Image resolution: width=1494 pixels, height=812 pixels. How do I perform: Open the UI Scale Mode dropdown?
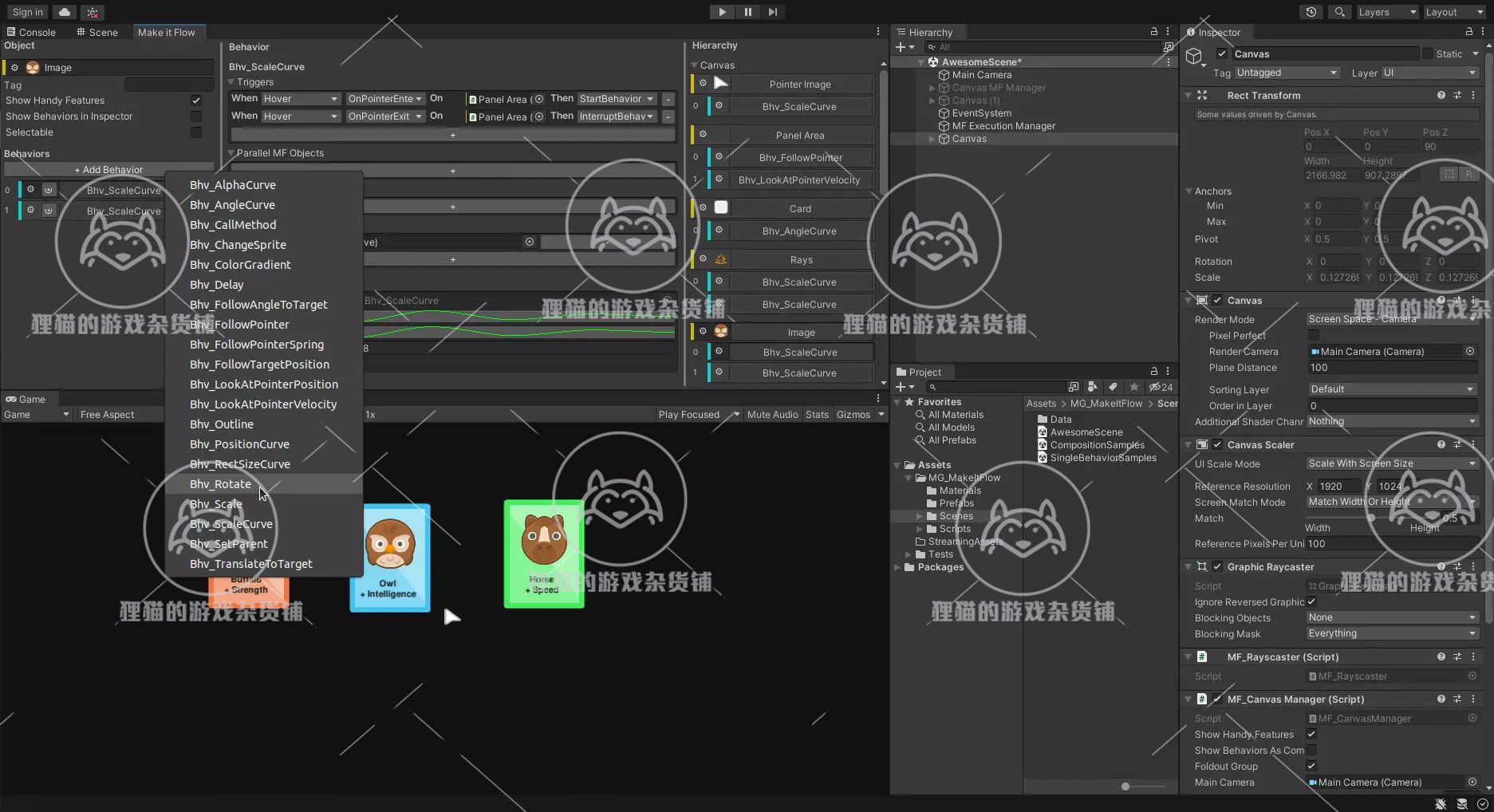pyautogui.click(x=1390, y=463)
